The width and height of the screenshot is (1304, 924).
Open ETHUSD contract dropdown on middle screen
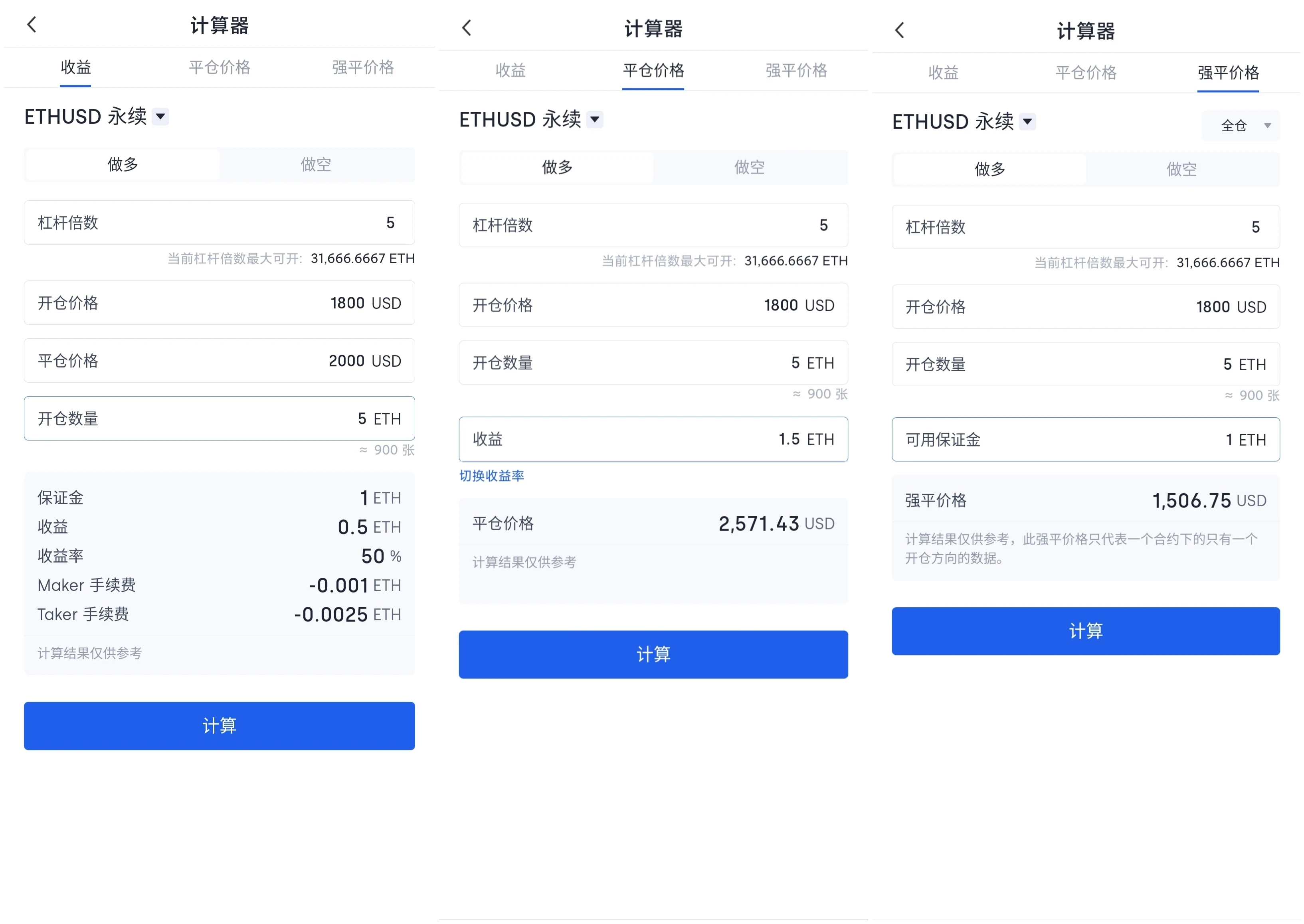tap(595, 119)
